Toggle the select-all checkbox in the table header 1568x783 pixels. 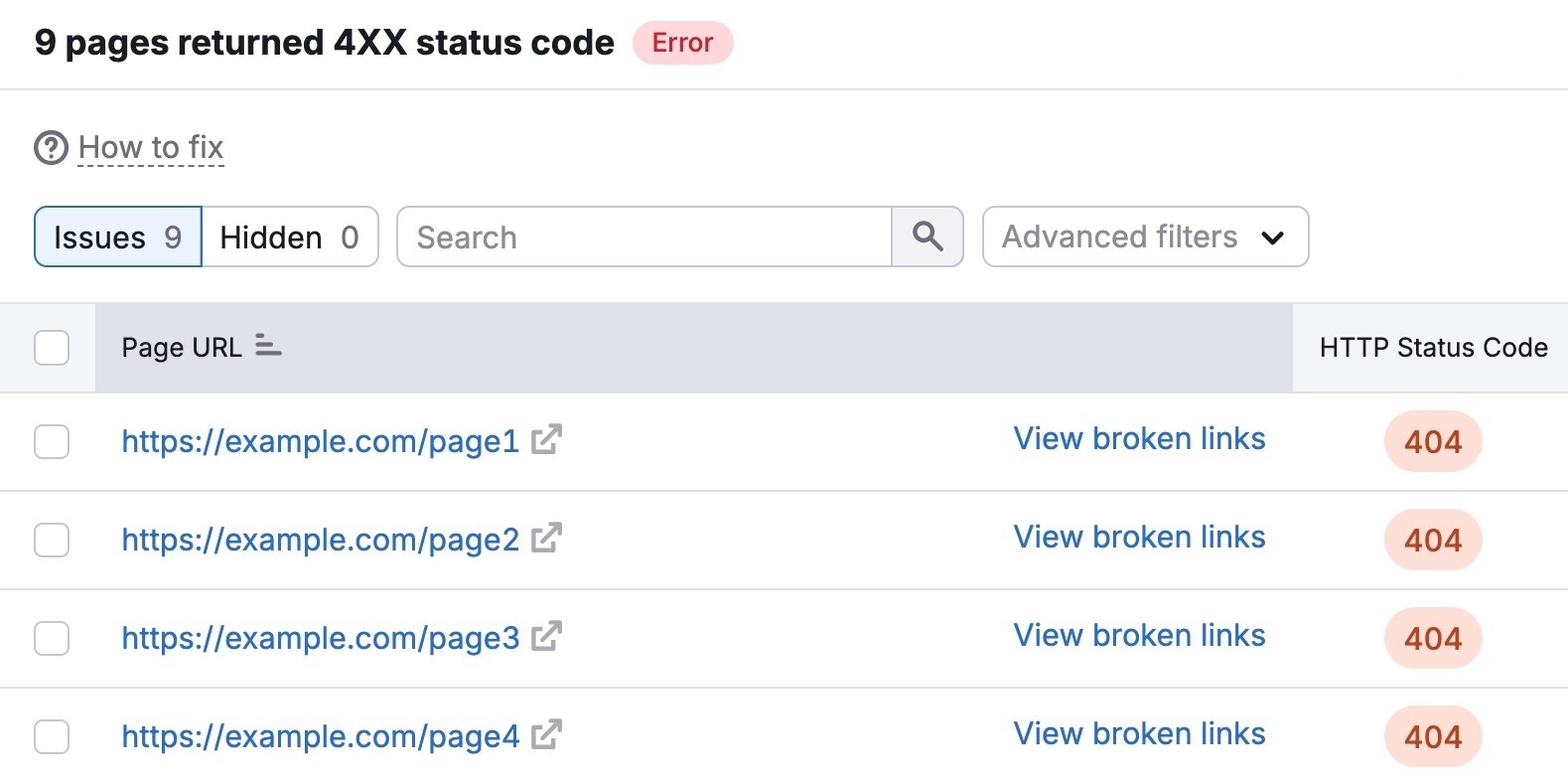coord(51,347)
